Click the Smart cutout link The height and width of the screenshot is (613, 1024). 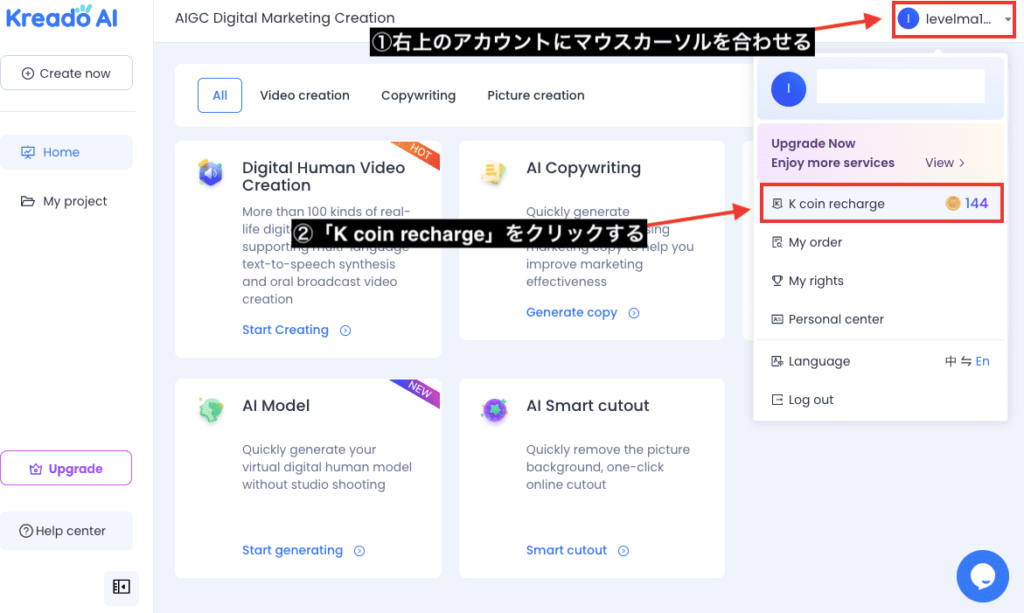(x=566, y=550)
